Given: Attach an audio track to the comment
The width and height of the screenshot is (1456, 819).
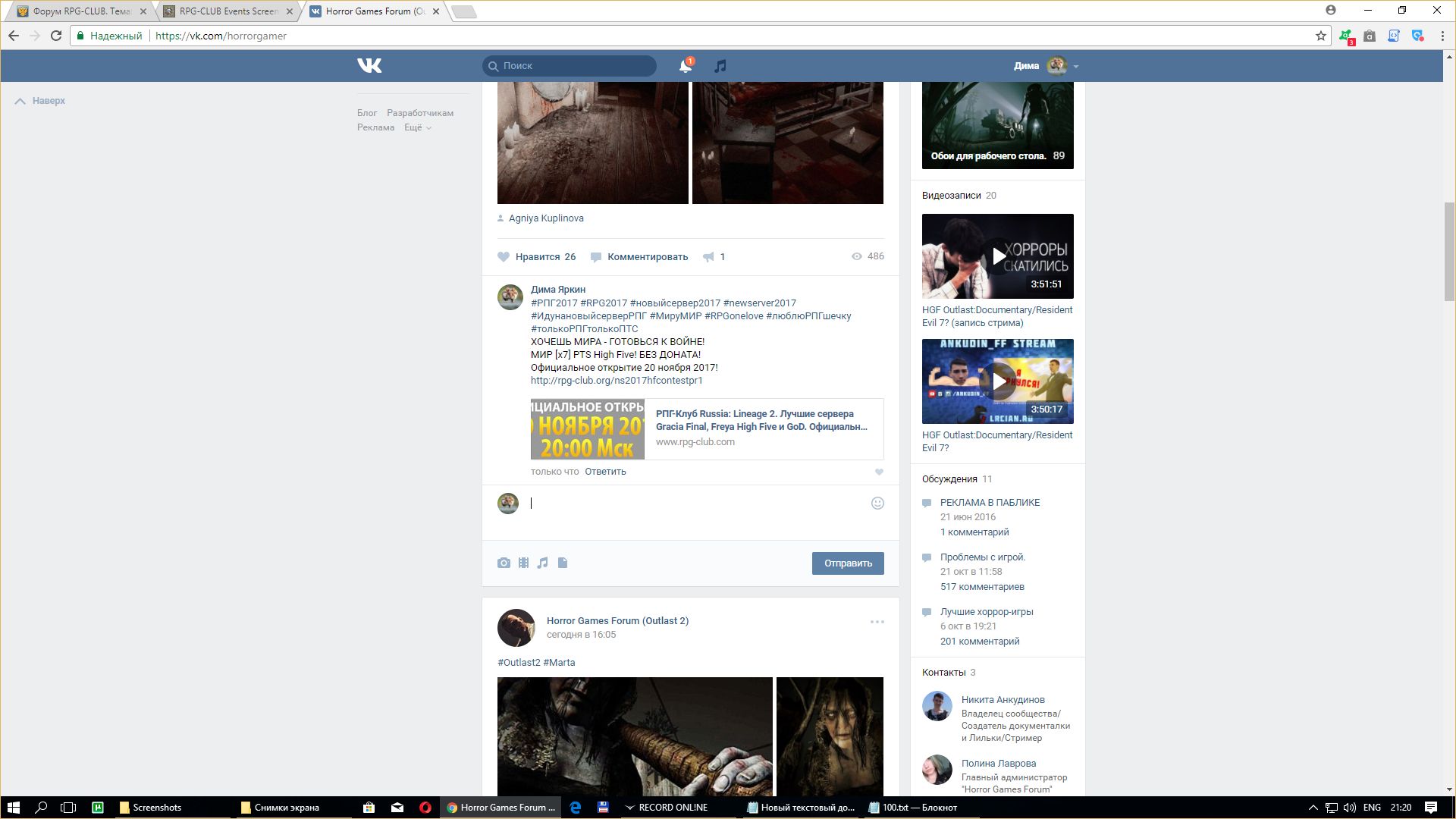Looking at the screenshot, I should point(543,563).
